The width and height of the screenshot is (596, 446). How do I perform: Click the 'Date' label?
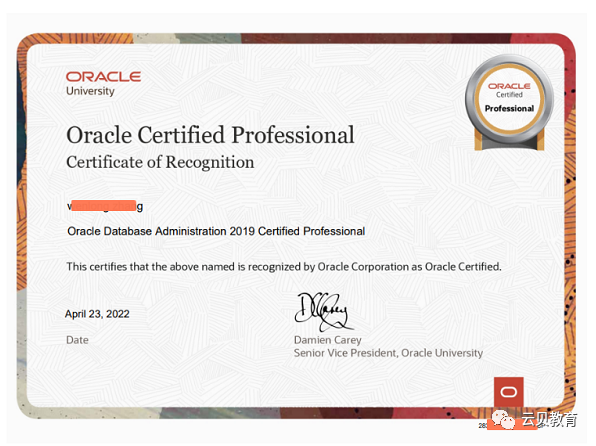77,340
